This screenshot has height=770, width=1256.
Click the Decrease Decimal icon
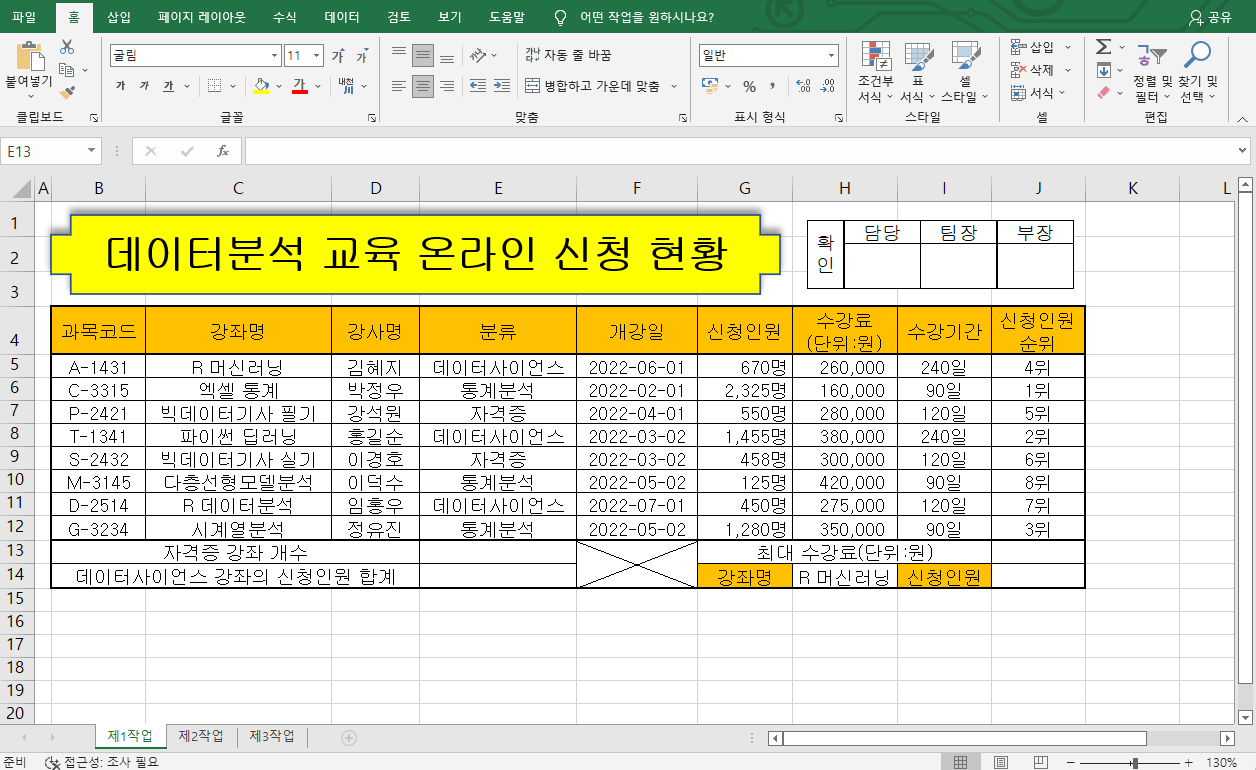[x=827, y=86]
